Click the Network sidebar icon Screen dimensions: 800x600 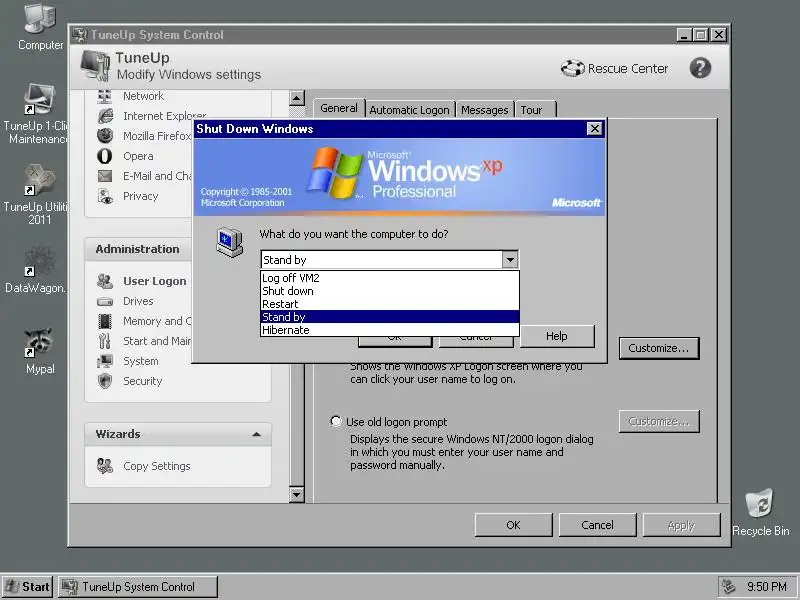pos(105,96)
